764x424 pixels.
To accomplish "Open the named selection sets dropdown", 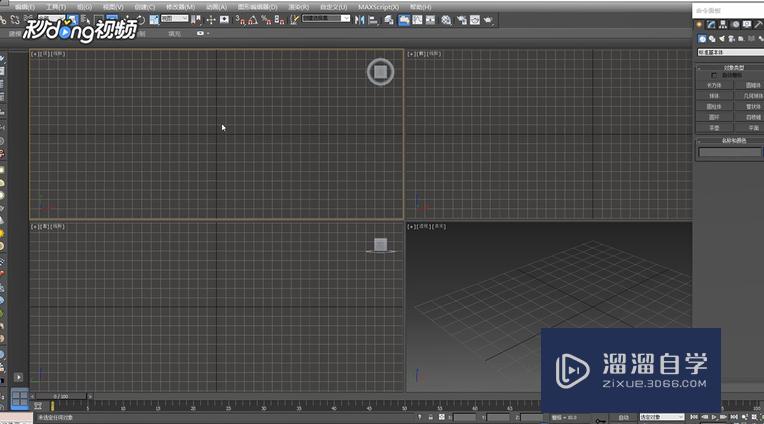I will coord(326,18).
